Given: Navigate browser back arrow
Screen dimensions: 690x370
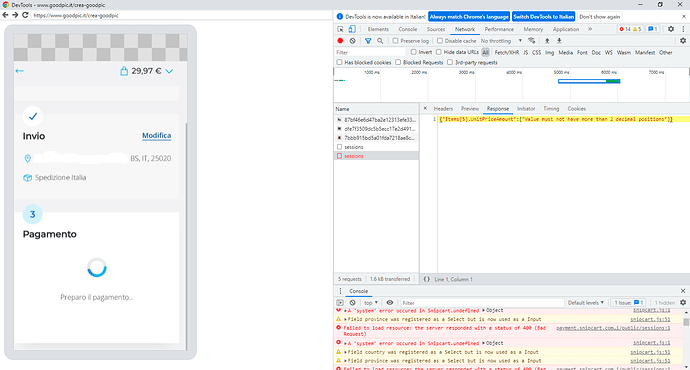Looking at the screenshot, I should click(5, 15).
